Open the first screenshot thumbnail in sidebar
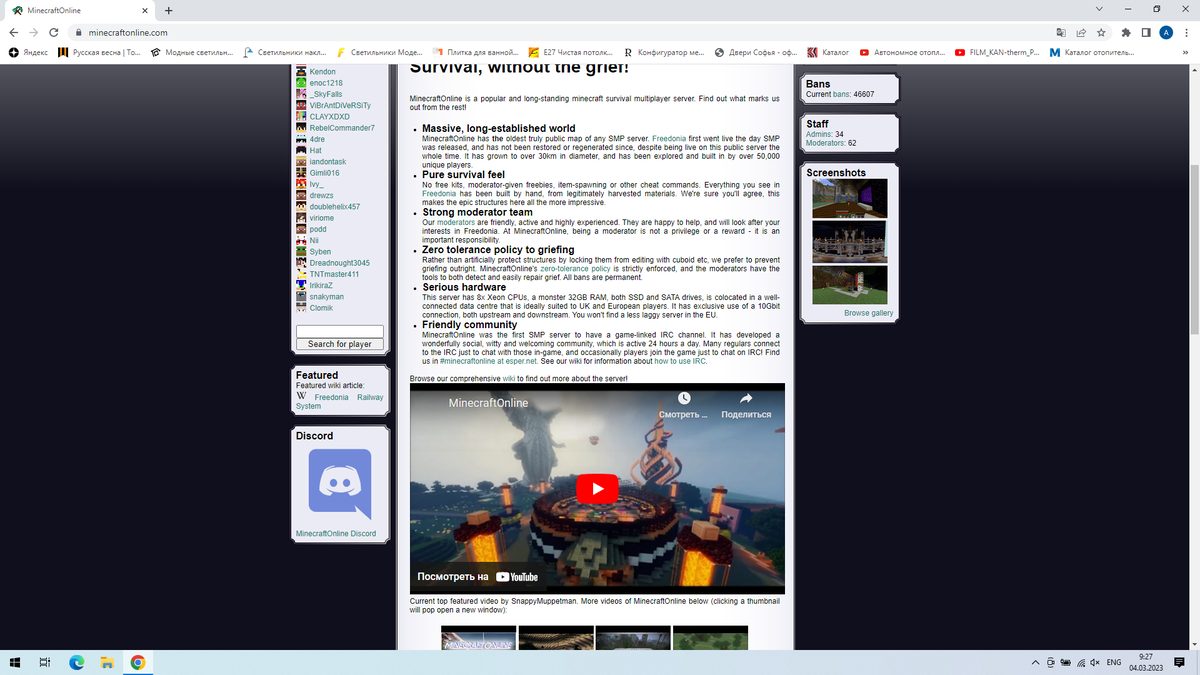 pos(849,198)
